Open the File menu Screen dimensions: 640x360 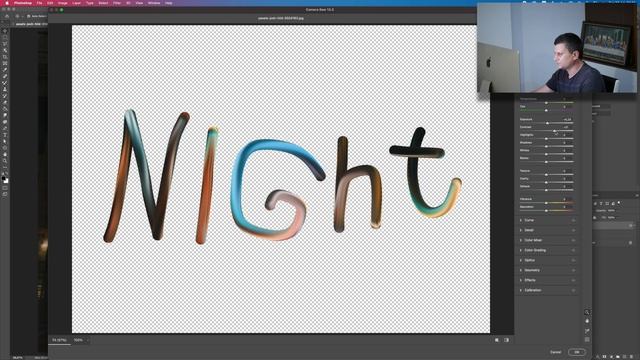pos(39,3)
